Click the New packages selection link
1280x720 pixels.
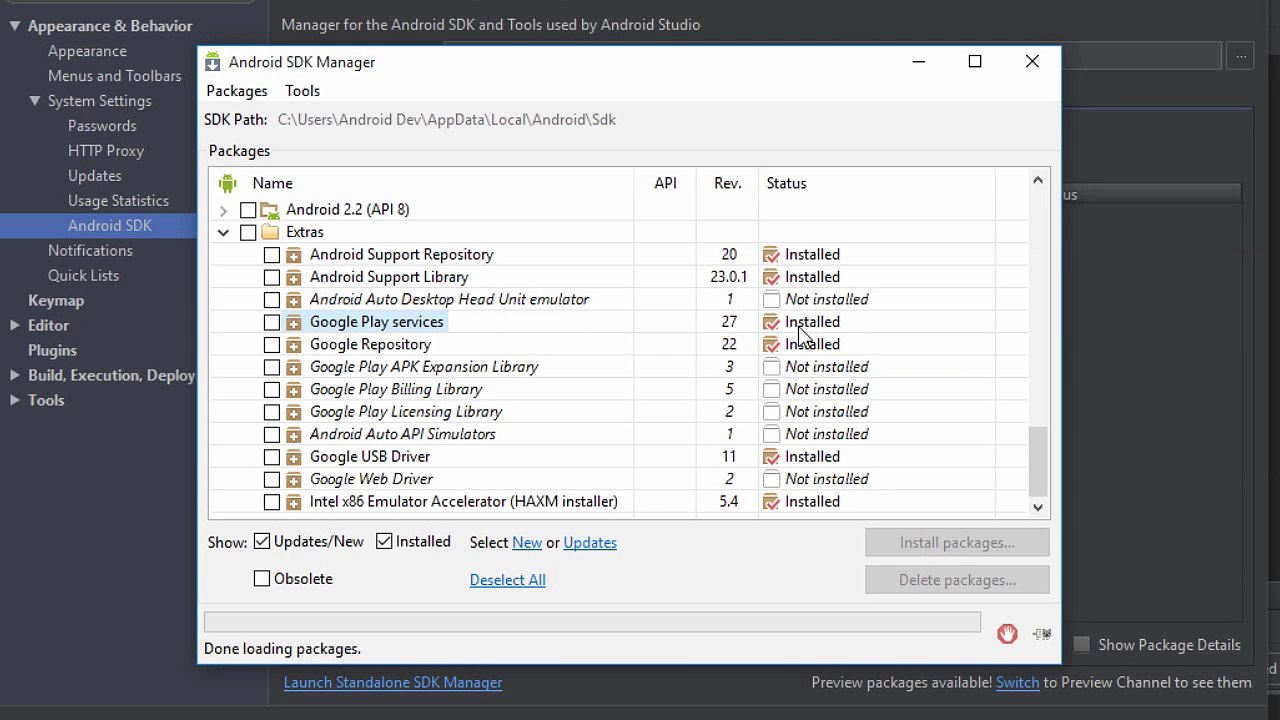point(527,542)
